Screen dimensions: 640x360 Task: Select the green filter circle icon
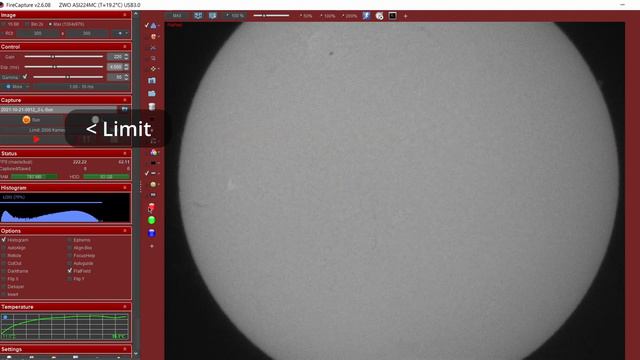click(x=152, y=220)
